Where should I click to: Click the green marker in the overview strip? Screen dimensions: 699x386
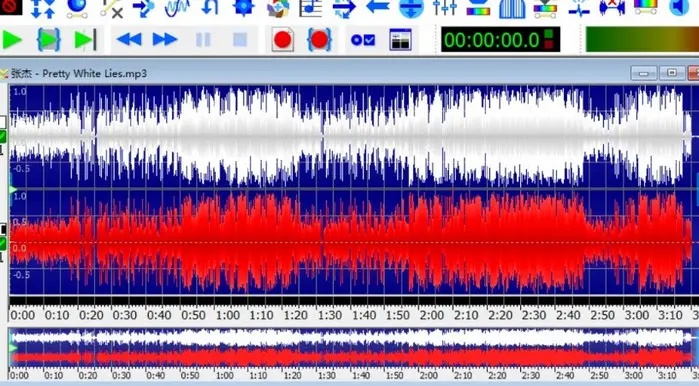click(x=13, y=347)
